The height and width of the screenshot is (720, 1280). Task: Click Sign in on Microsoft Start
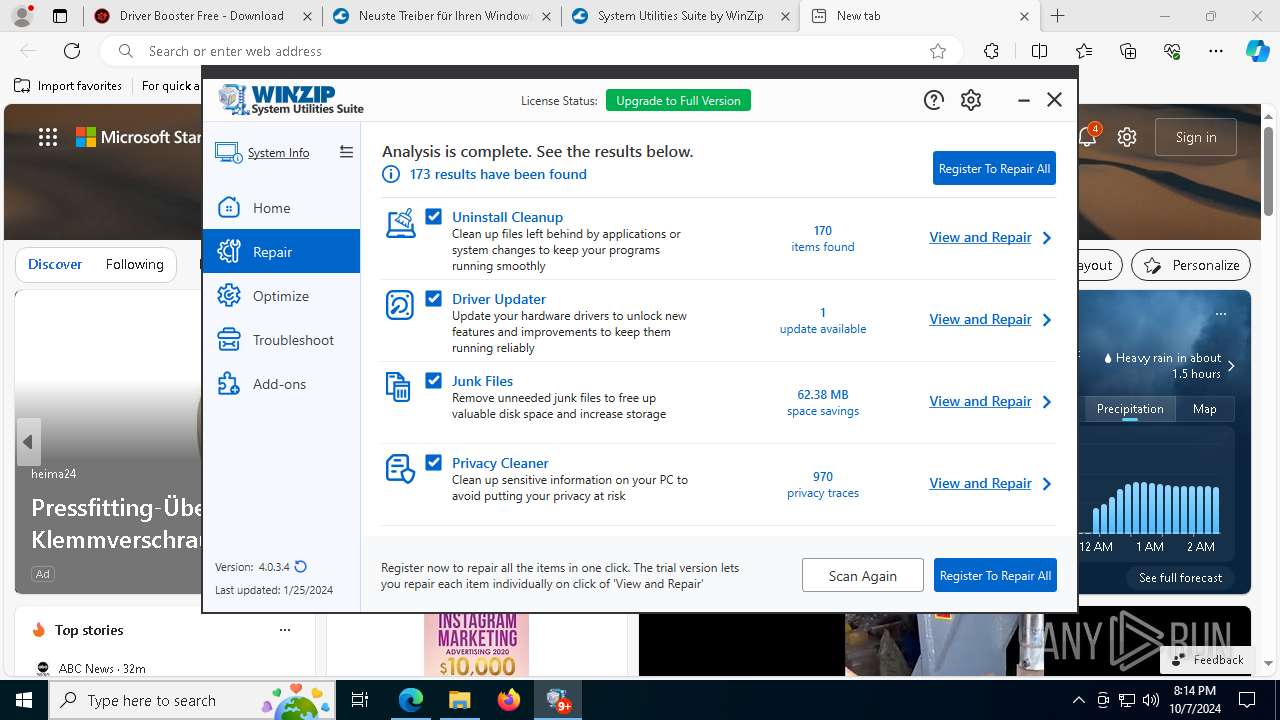pyautogui.click(x=1196, y=137)
